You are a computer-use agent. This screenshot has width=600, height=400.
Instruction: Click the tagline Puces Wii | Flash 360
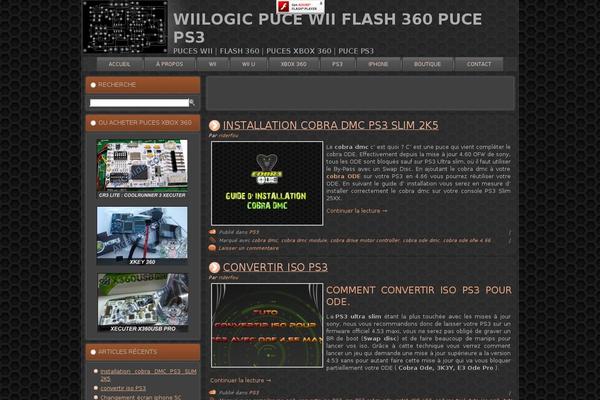point(273,51)
